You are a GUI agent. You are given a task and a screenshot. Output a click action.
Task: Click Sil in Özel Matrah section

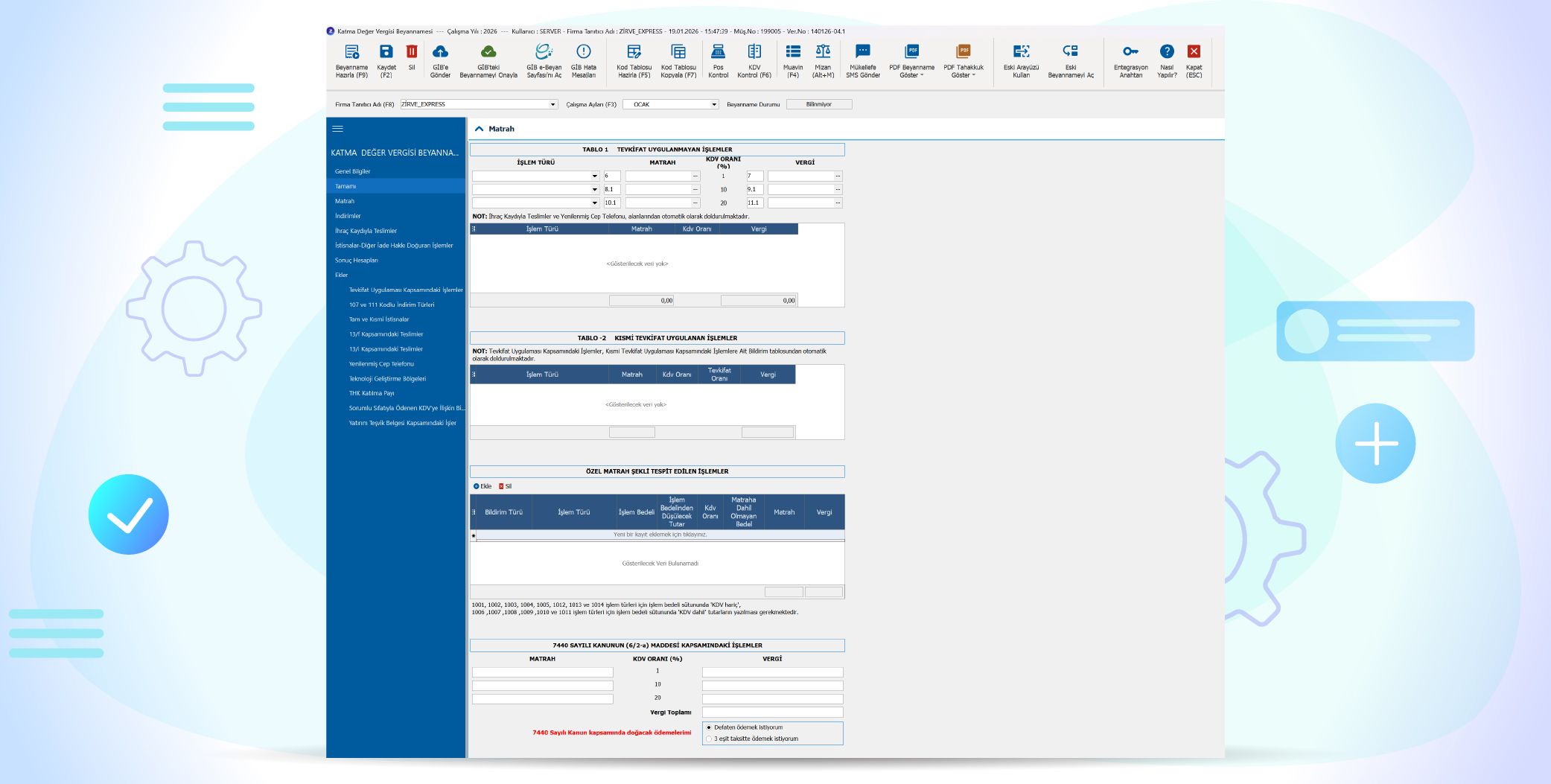click(505, 486)
